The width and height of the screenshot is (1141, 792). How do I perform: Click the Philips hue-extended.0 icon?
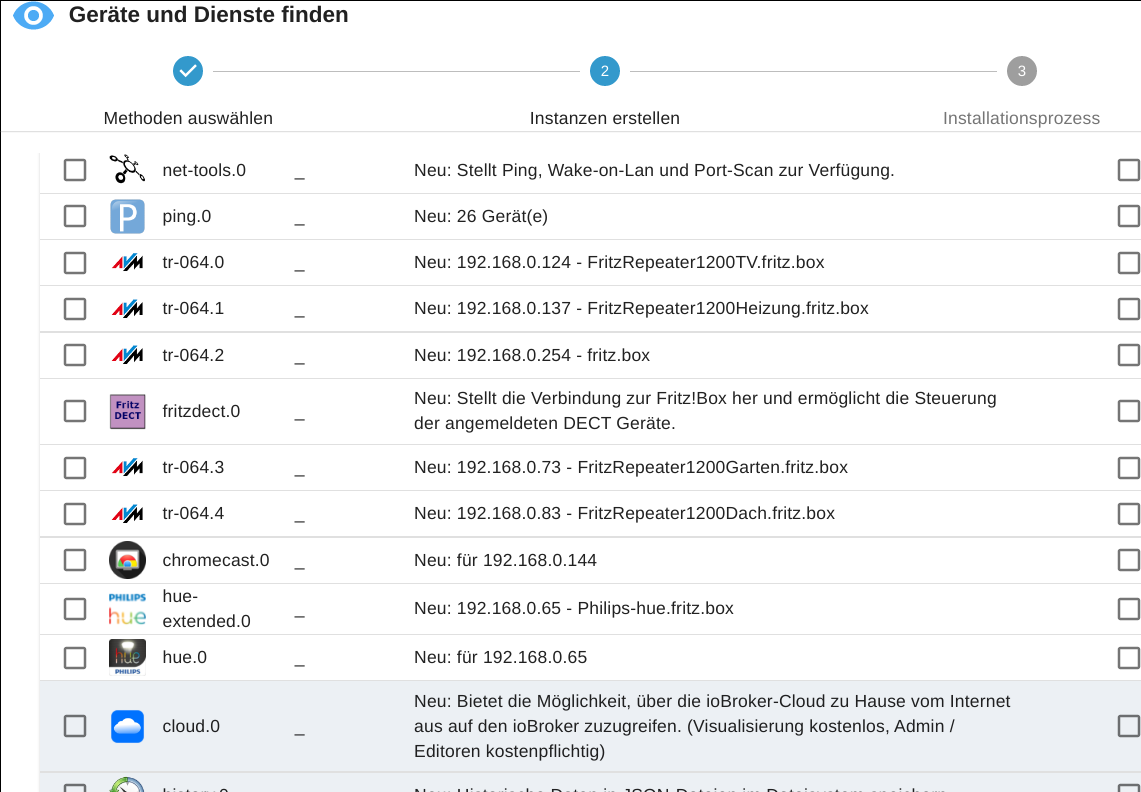[127, 608]
